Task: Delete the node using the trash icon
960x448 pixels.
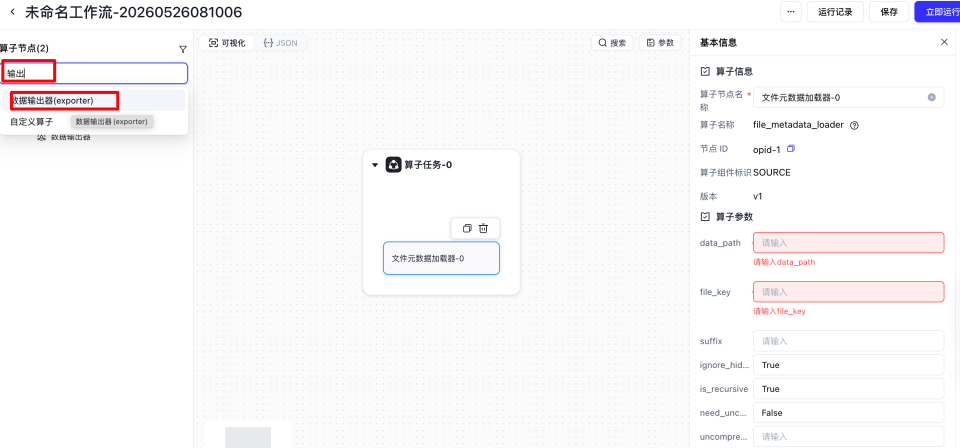Action: coord(484,228)
